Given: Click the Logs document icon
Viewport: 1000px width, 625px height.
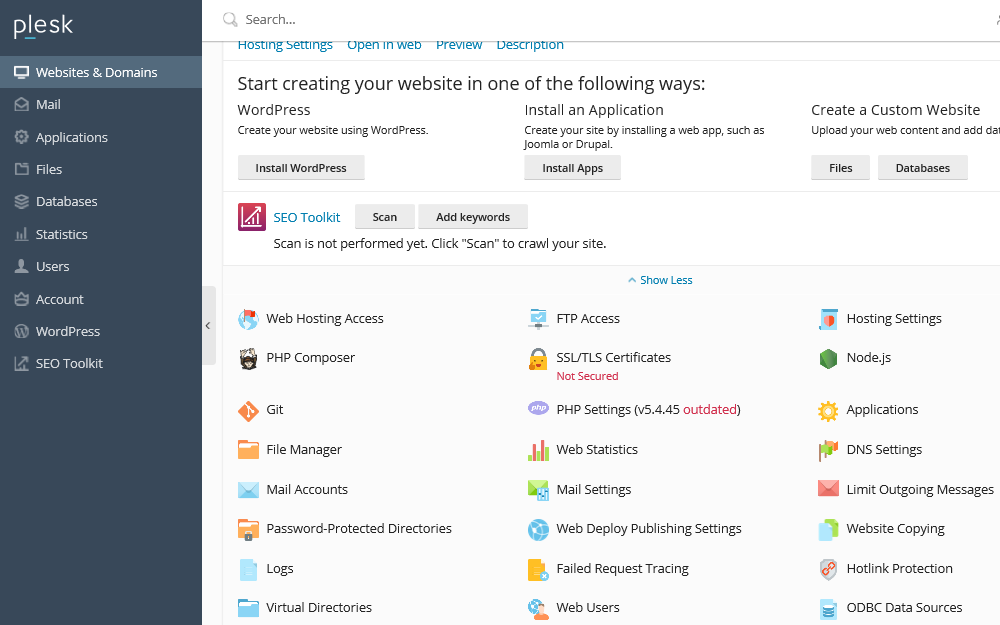Looking at the screenshot, I should (x=248, y=570).
